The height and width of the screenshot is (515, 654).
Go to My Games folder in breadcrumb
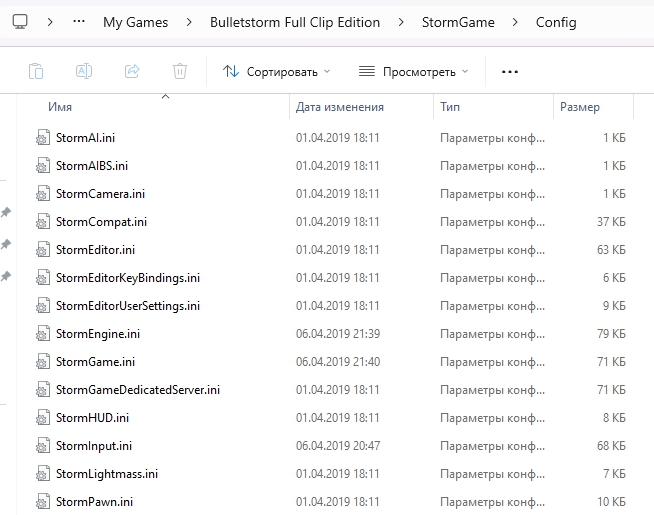pos(136,22)
